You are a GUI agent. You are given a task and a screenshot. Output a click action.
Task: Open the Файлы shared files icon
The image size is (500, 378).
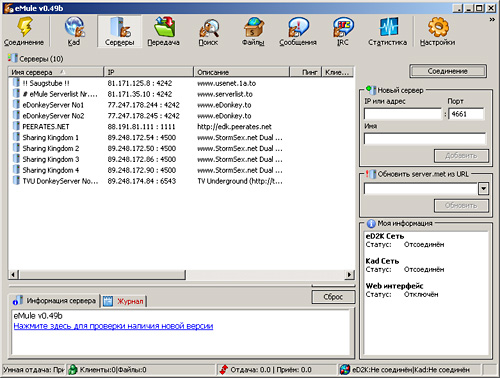click(x=253, y=31)
